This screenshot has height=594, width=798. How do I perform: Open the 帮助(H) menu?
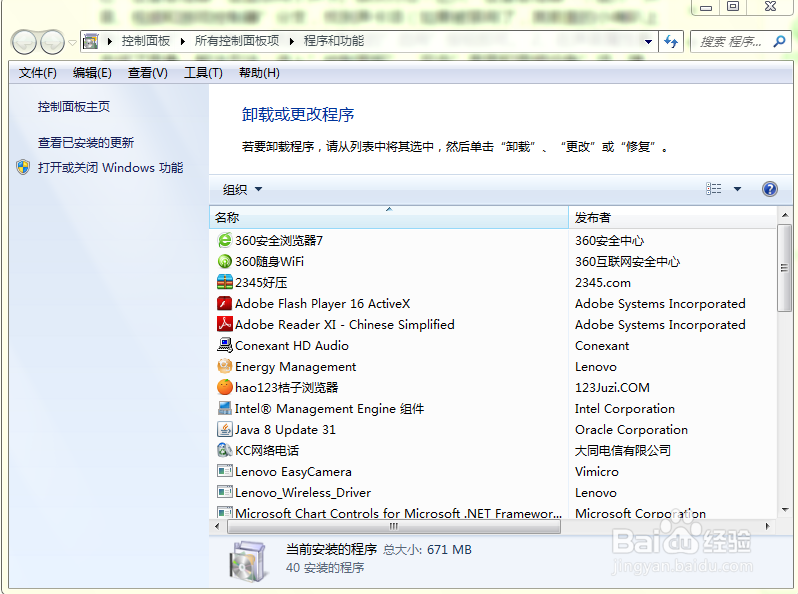(x=259, y=73)
